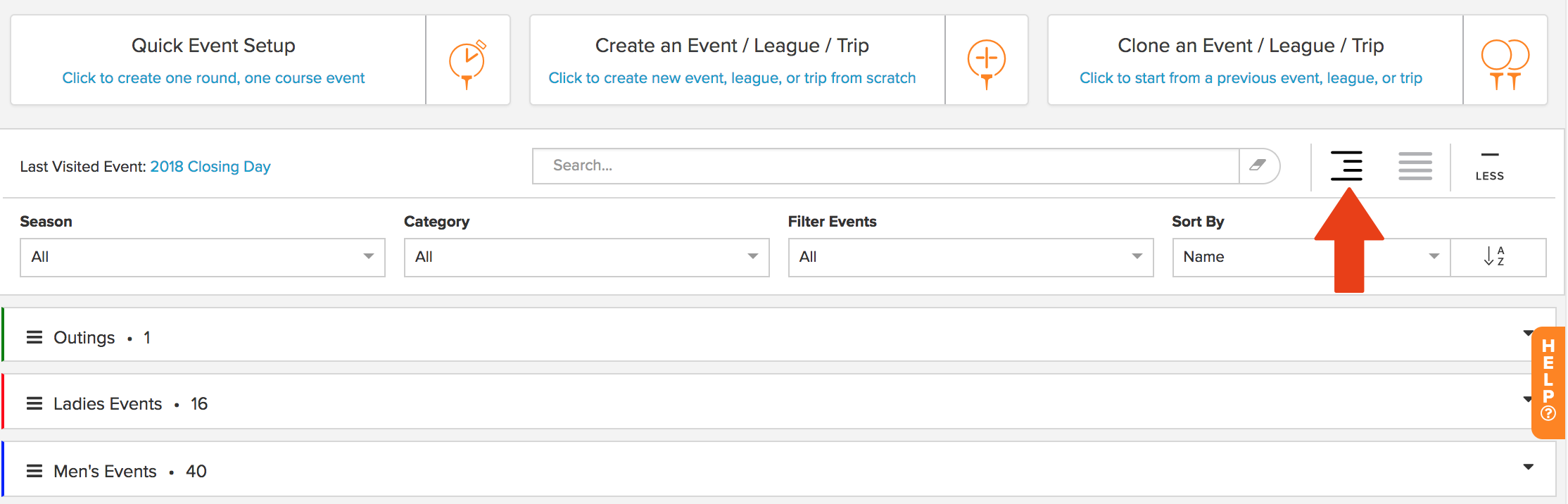This screenshot has width=1568, height=504.
Task: Toggle A-Z sort direction
Action: [1496, 256]
